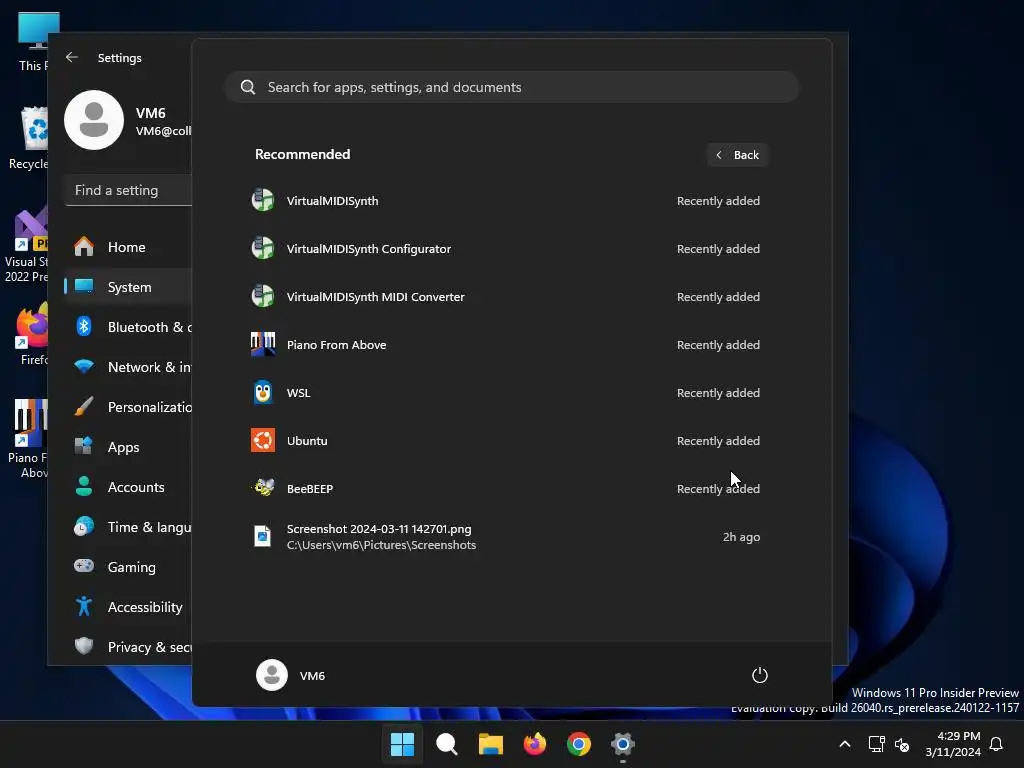Click the network display tray icon
1024x768 pixels.
pos(876,744)
